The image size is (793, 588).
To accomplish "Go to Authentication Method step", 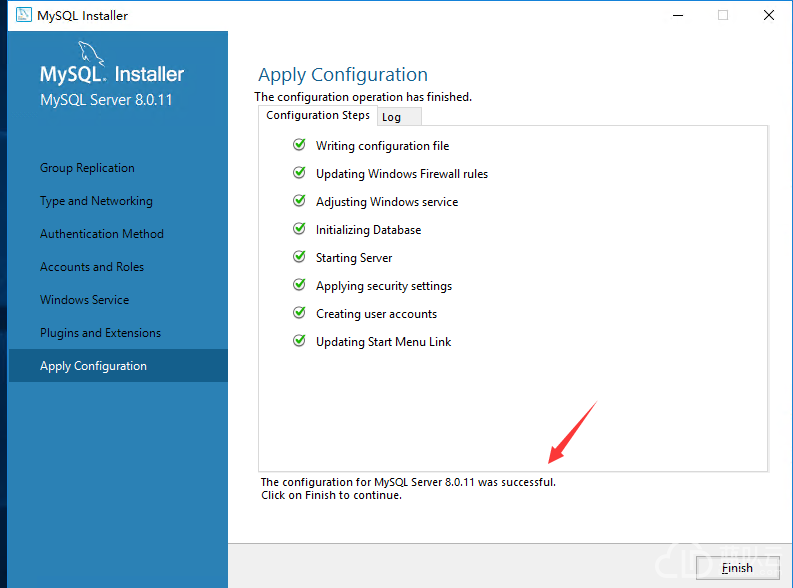I will [x=102, y=234].
